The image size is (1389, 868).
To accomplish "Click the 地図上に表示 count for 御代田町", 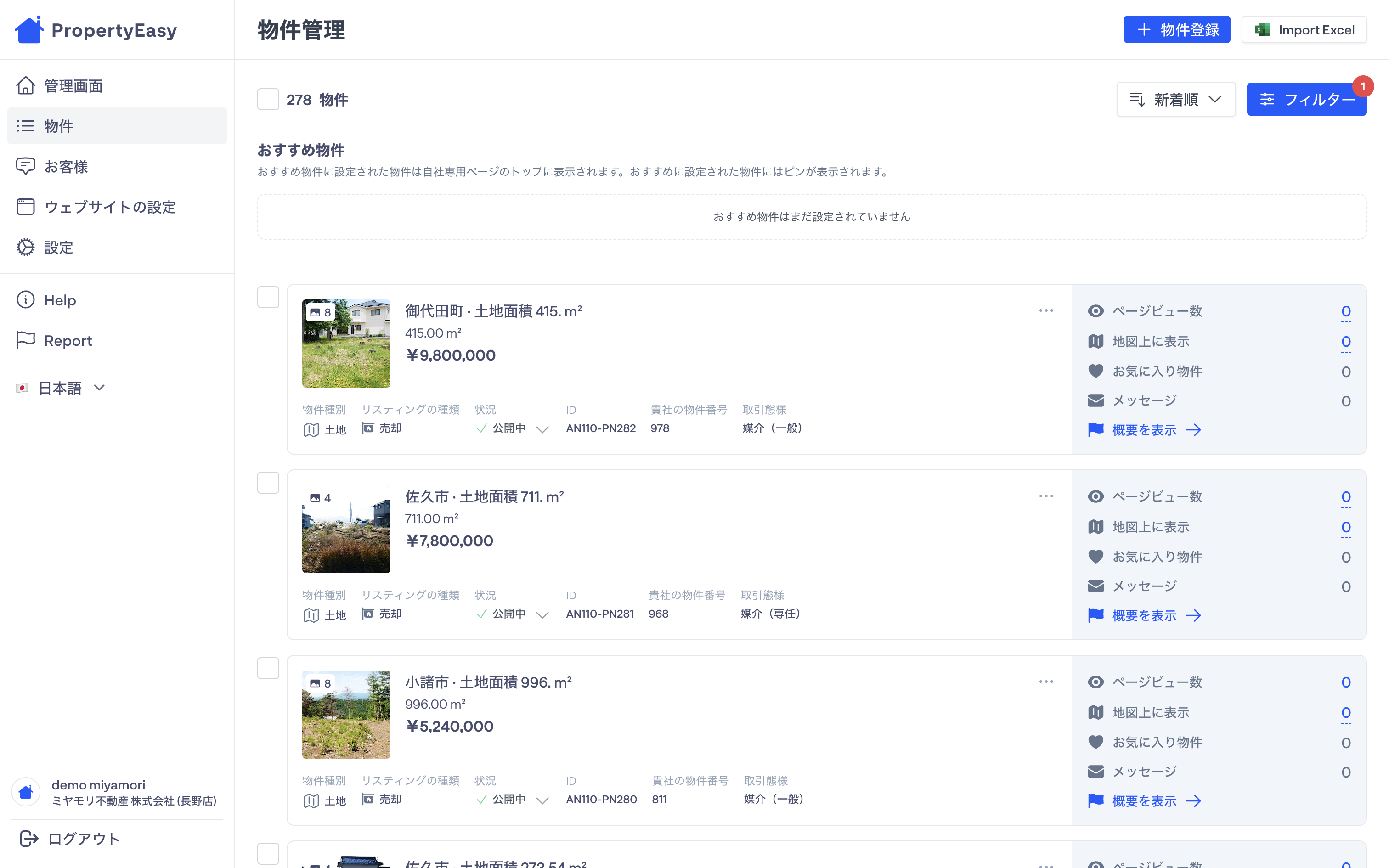I will coord(1346,342).
